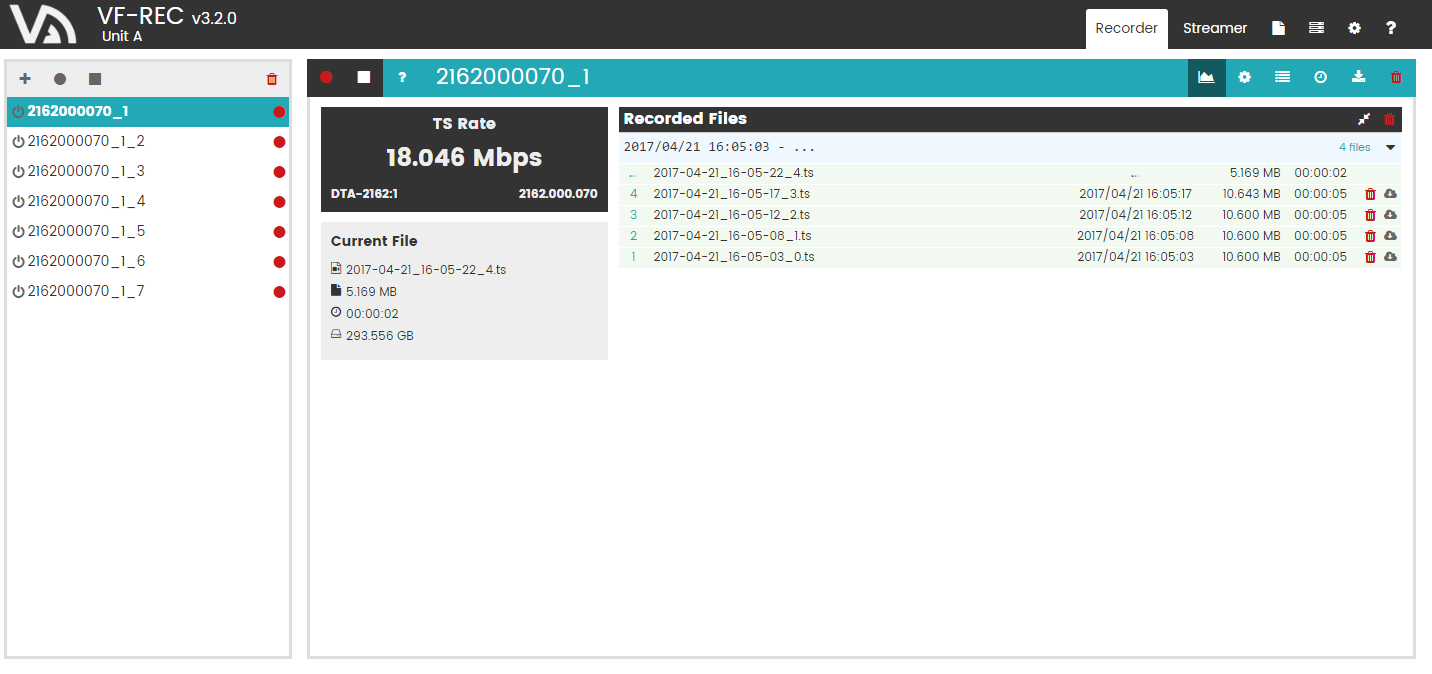Click question mark next to recorder title
The height and width of the screenshot is (674, 1432).
click(402, 77)
